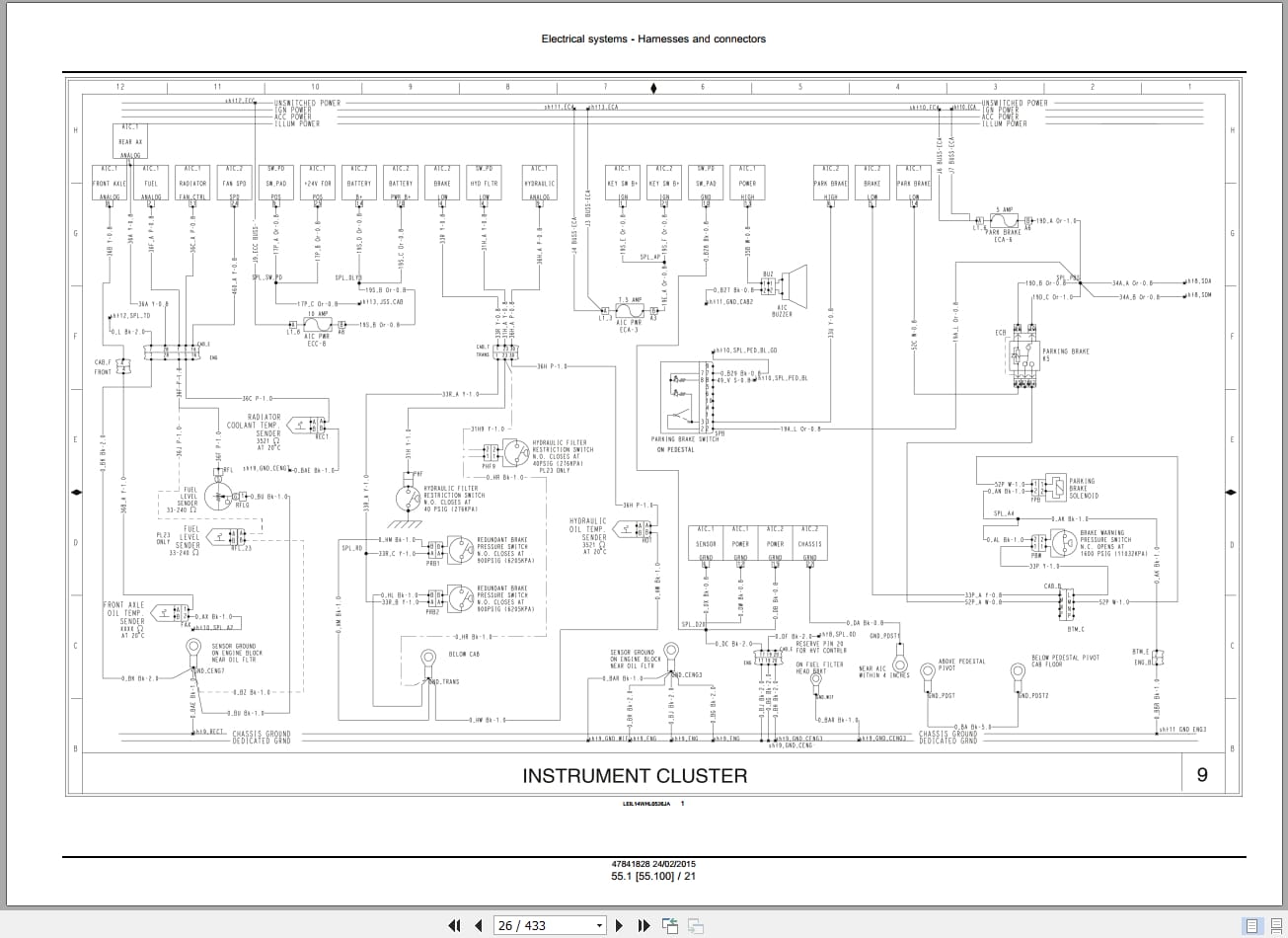Open the page number dropdown arrow
Viewport: 1288px width, 938px height.
tap(599, 926)
